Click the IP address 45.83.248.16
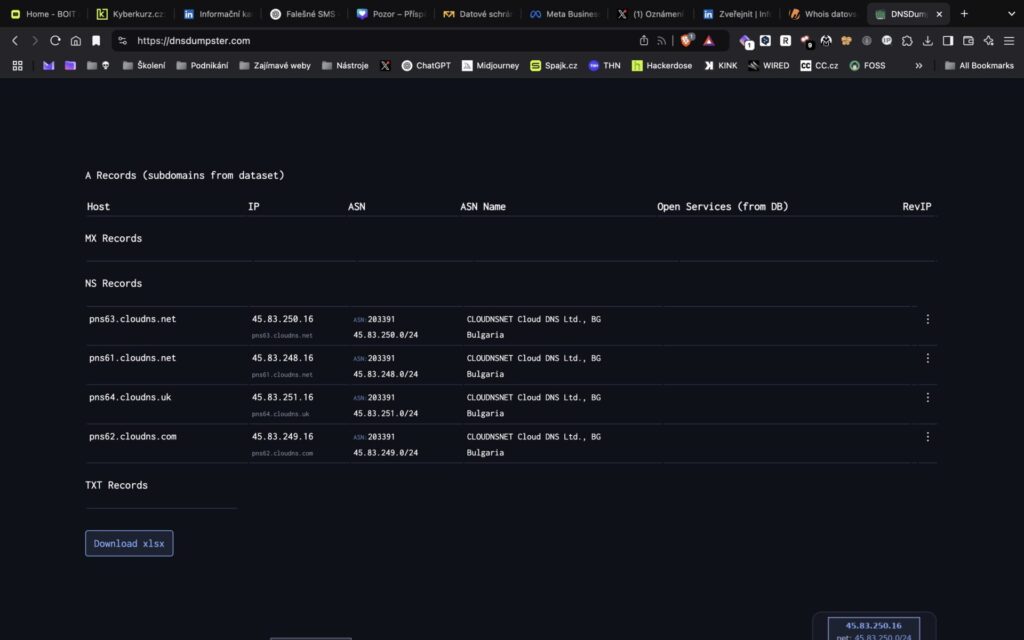This screenshot has width=1024, height=640. [x=283, y=358]
